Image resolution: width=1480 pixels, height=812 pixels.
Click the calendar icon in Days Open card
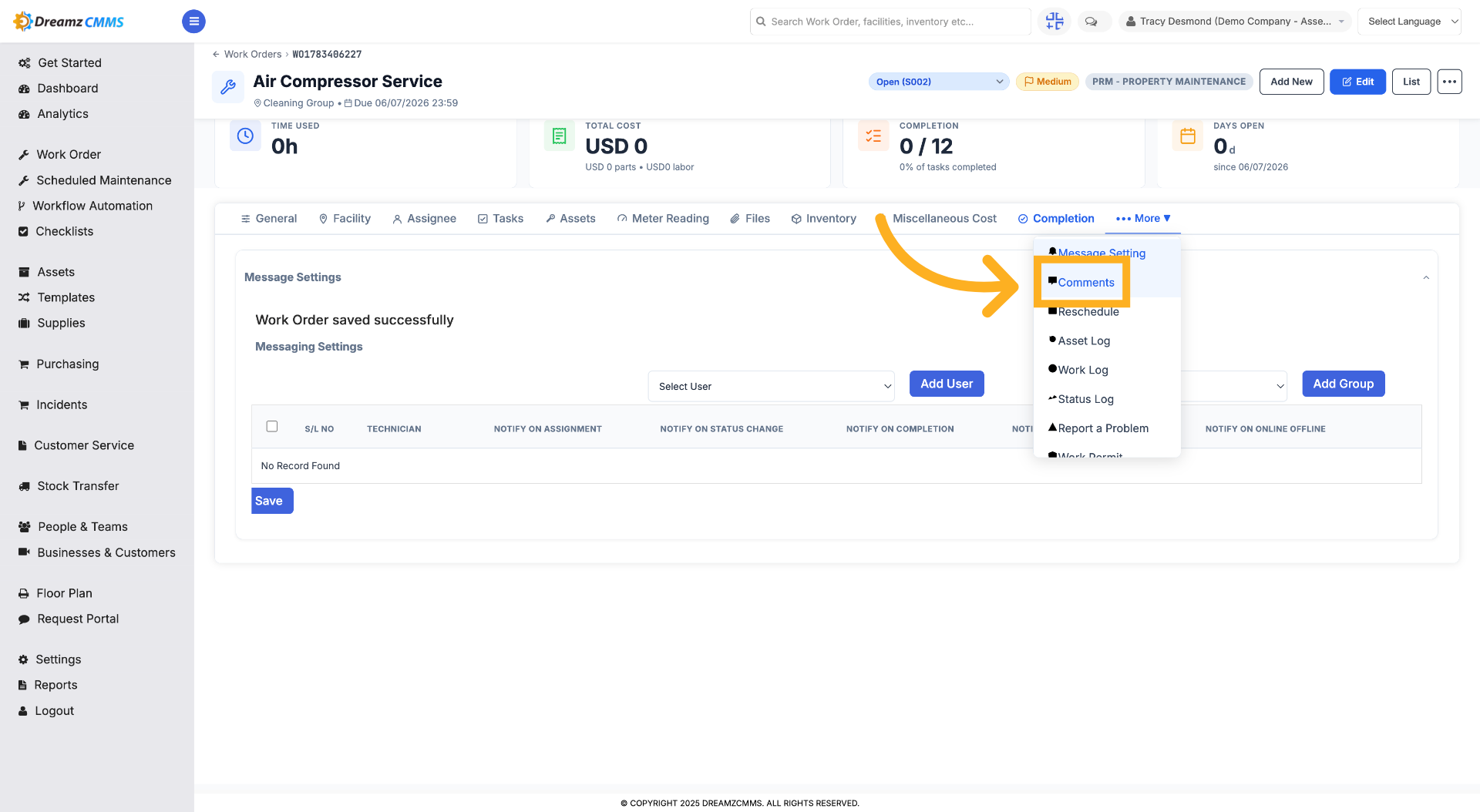click(x=1188, y=136)
